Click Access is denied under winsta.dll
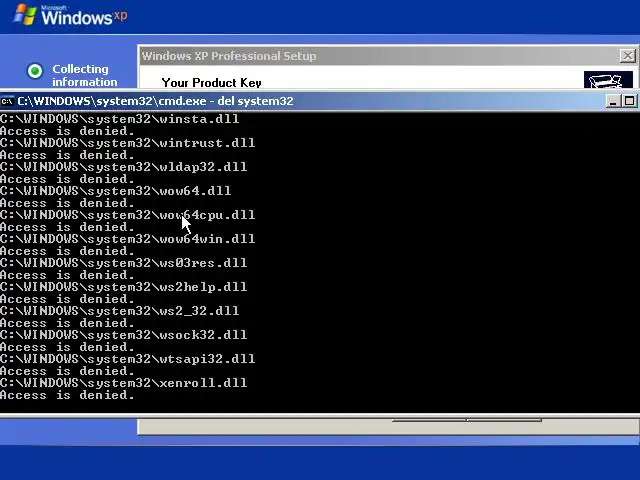 (67, 131)
